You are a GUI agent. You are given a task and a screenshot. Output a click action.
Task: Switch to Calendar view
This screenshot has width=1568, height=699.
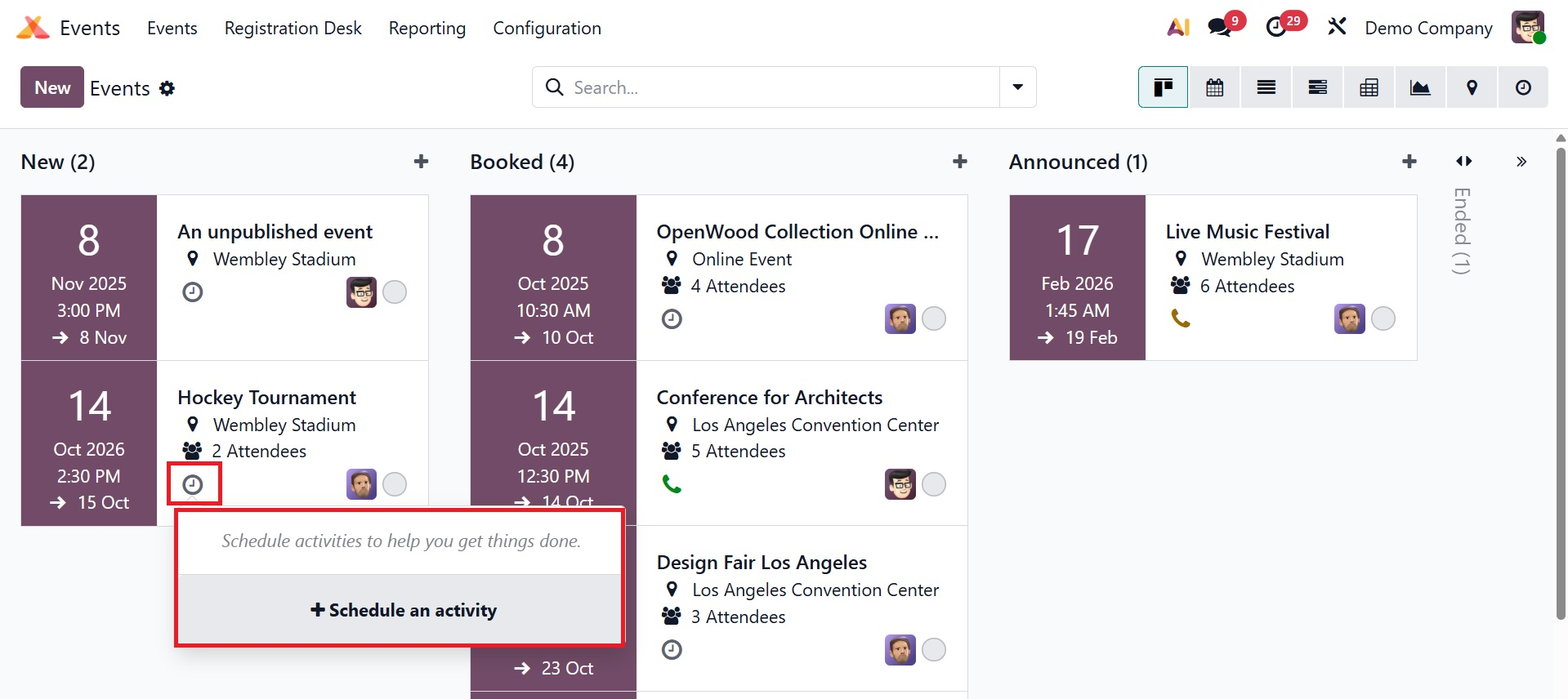click(x=1214, y=87)
